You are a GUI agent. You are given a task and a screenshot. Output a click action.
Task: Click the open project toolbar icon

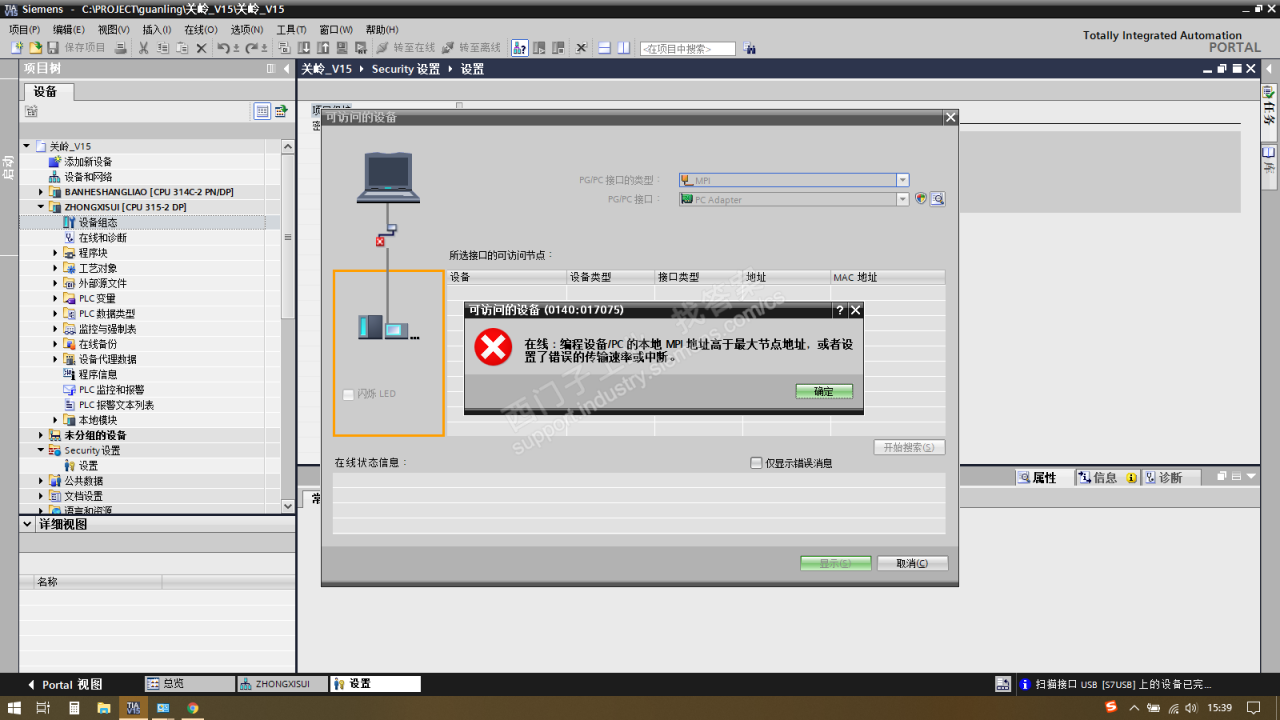36,48
